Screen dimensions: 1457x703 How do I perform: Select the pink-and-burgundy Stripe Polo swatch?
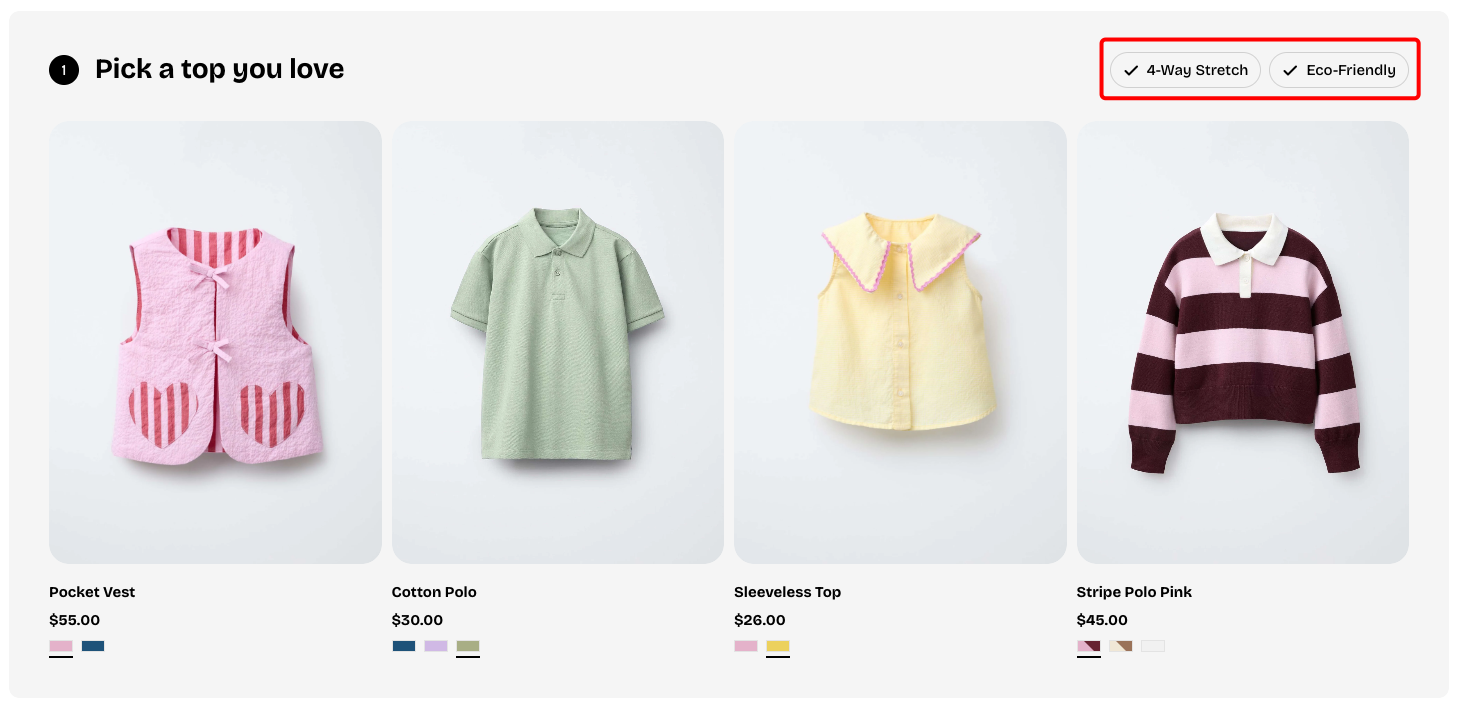[1089, 646]
